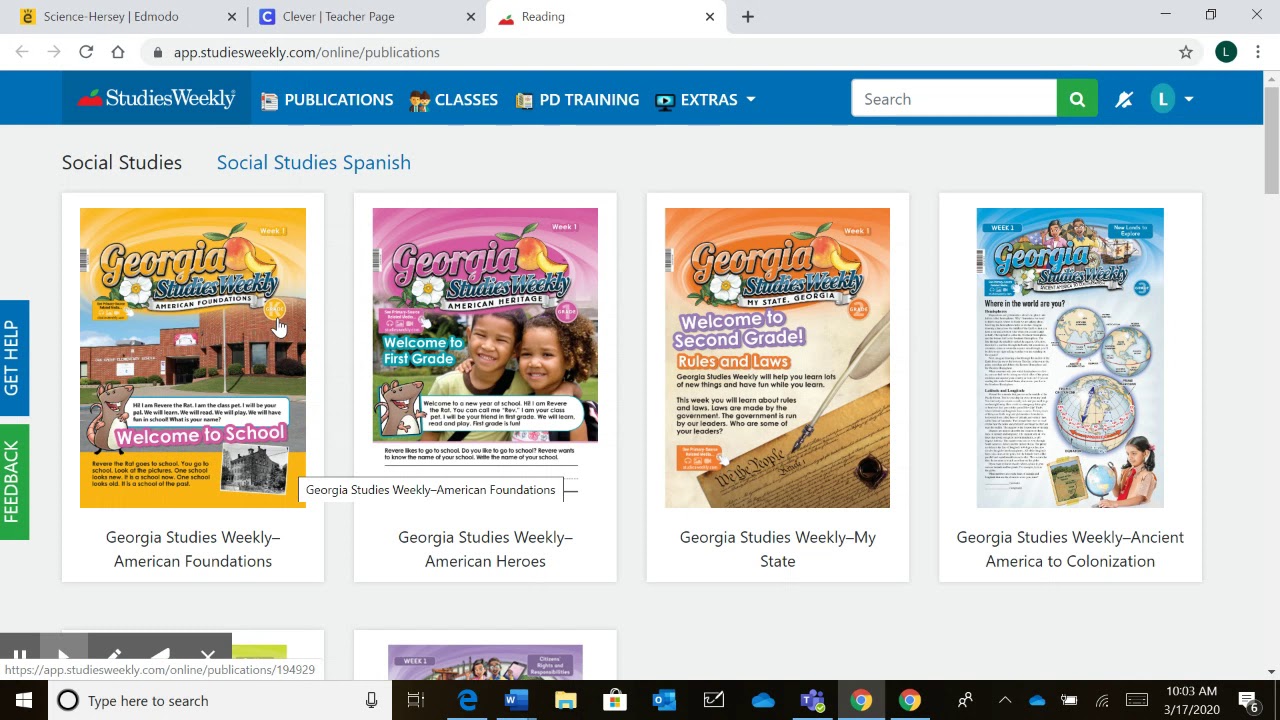Open the Windows notification center
Image resolution: width=1280 pixels, height=720 pixels.
pos(1249,700)
